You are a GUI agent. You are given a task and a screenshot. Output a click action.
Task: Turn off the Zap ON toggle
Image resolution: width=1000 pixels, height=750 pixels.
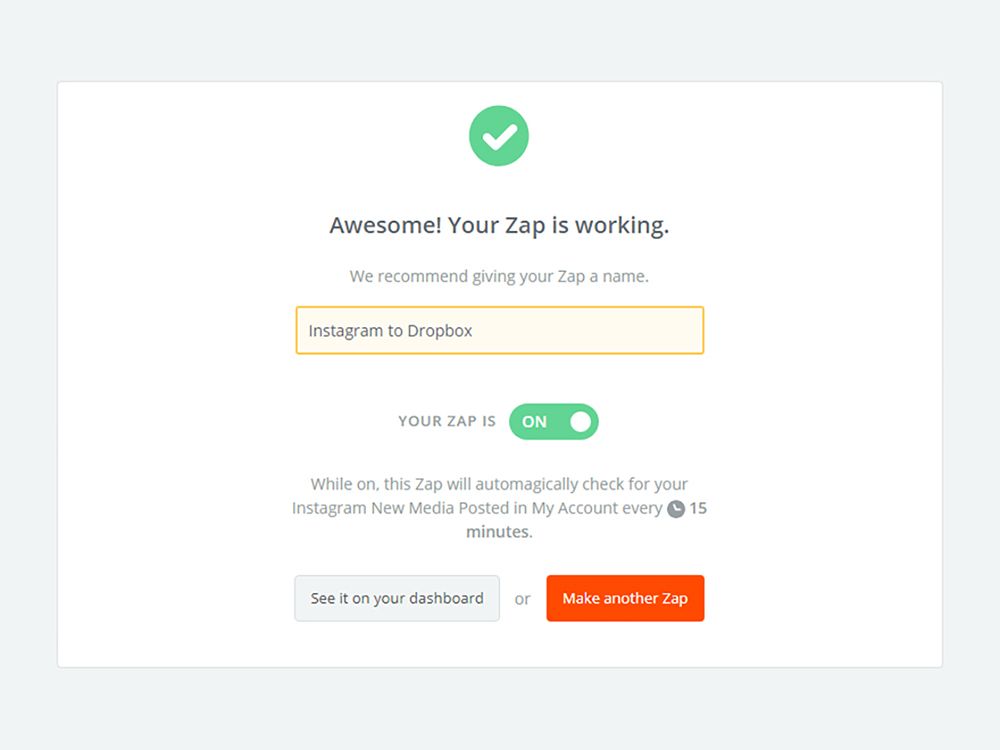point(553,422)
